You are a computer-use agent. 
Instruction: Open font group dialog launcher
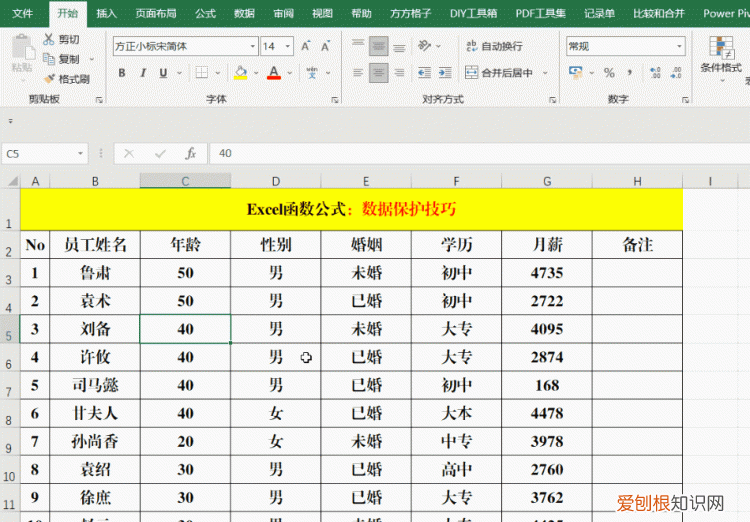[335, 100]
